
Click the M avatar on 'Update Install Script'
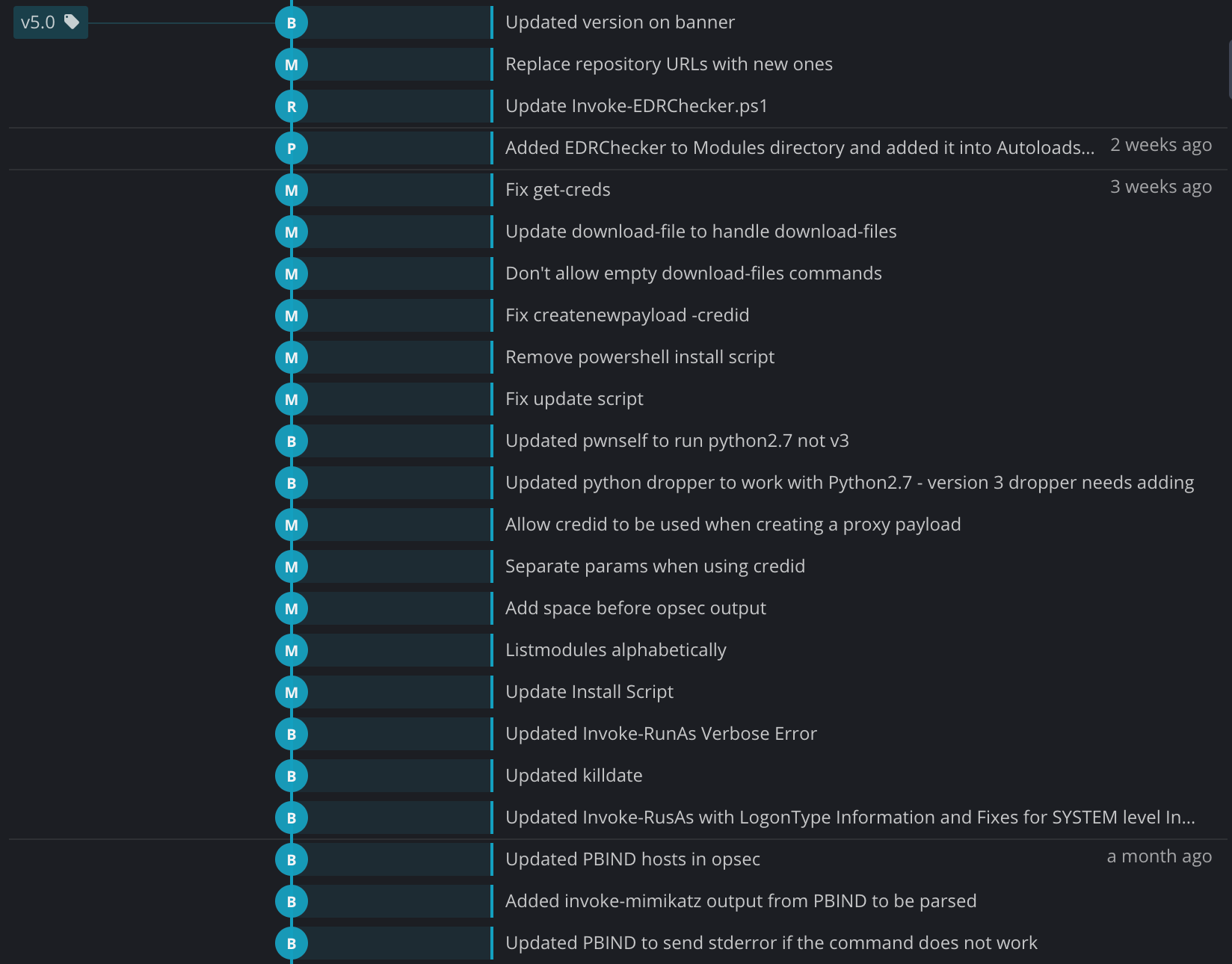point(291,692)
